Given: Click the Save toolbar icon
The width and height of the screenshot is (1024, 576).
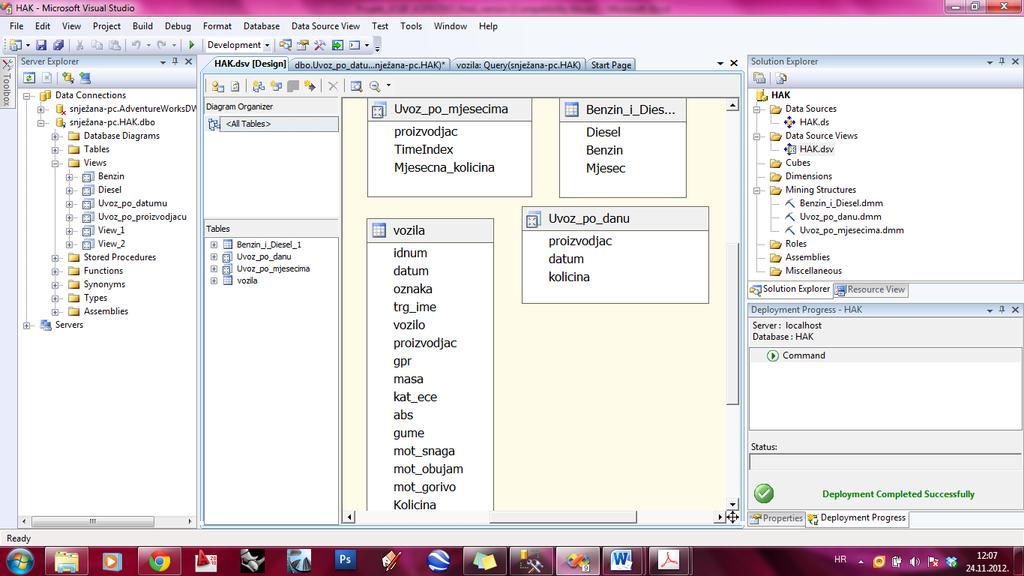Looking at the screenshot, I should (x=41, y=45).
